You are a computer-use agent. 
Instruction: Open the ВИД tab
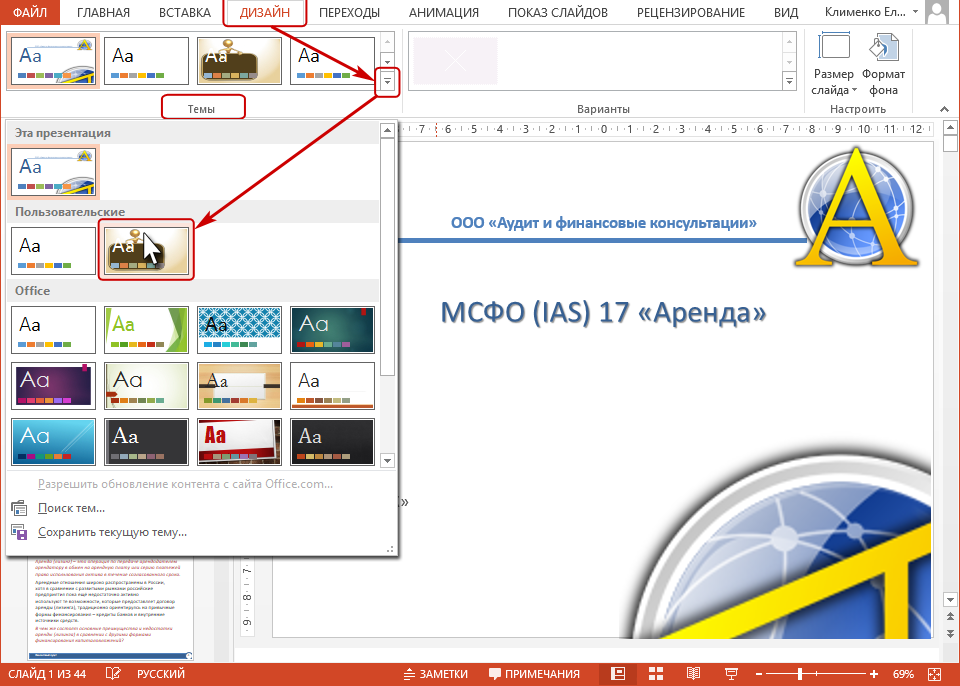point(786,12)
